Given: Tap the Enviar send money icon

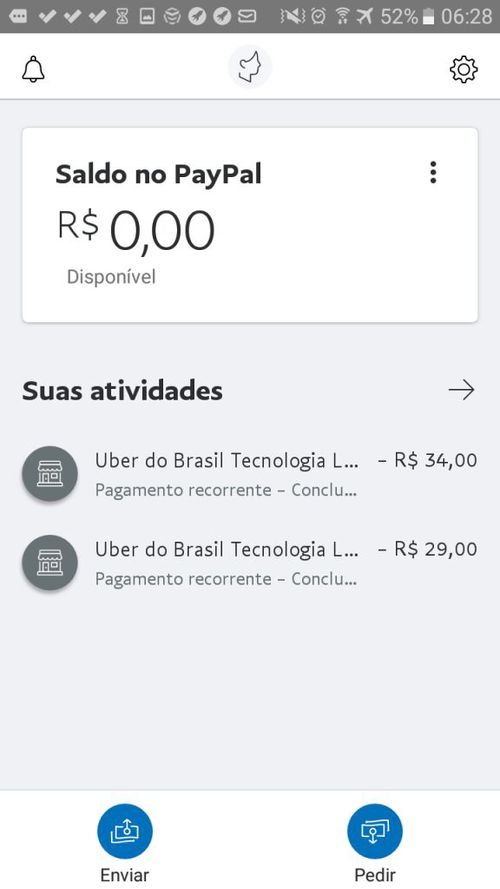Looking at the screenshot, I should pos(125,831).
